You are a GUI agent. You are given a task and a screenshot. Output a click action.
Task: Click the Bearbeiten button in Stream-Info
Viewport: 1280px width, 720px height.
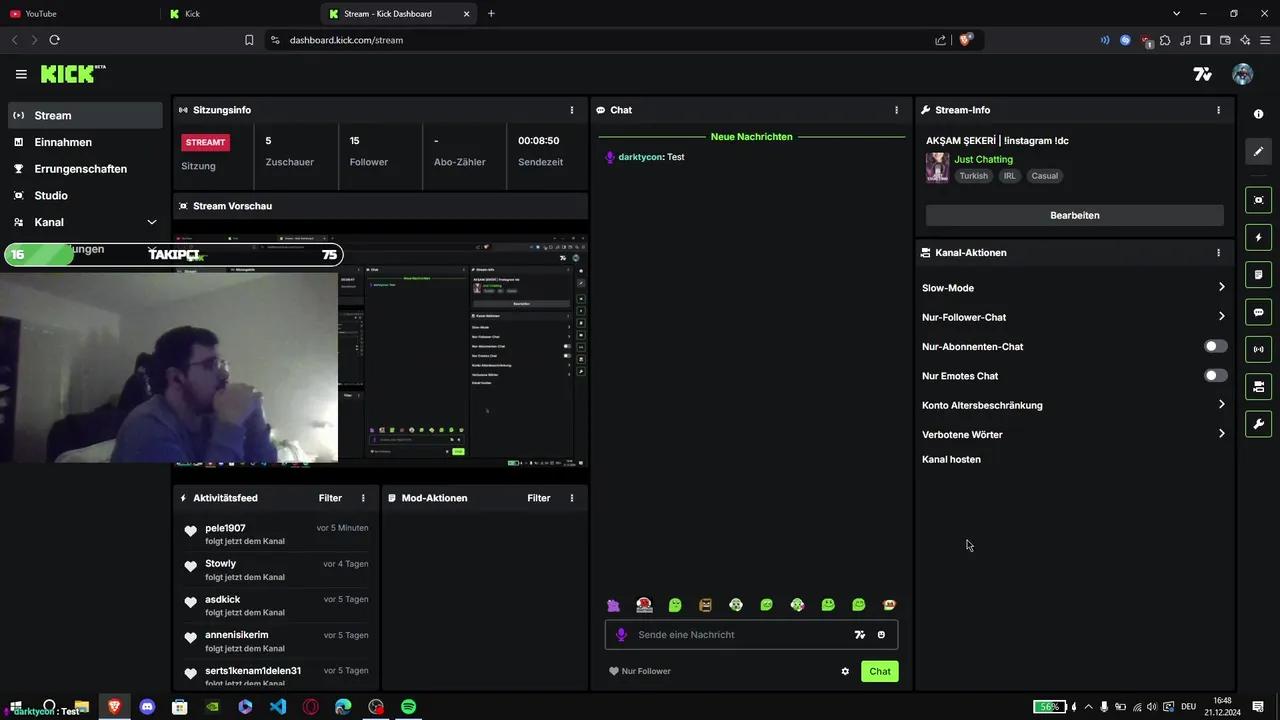pos(1075,215)
